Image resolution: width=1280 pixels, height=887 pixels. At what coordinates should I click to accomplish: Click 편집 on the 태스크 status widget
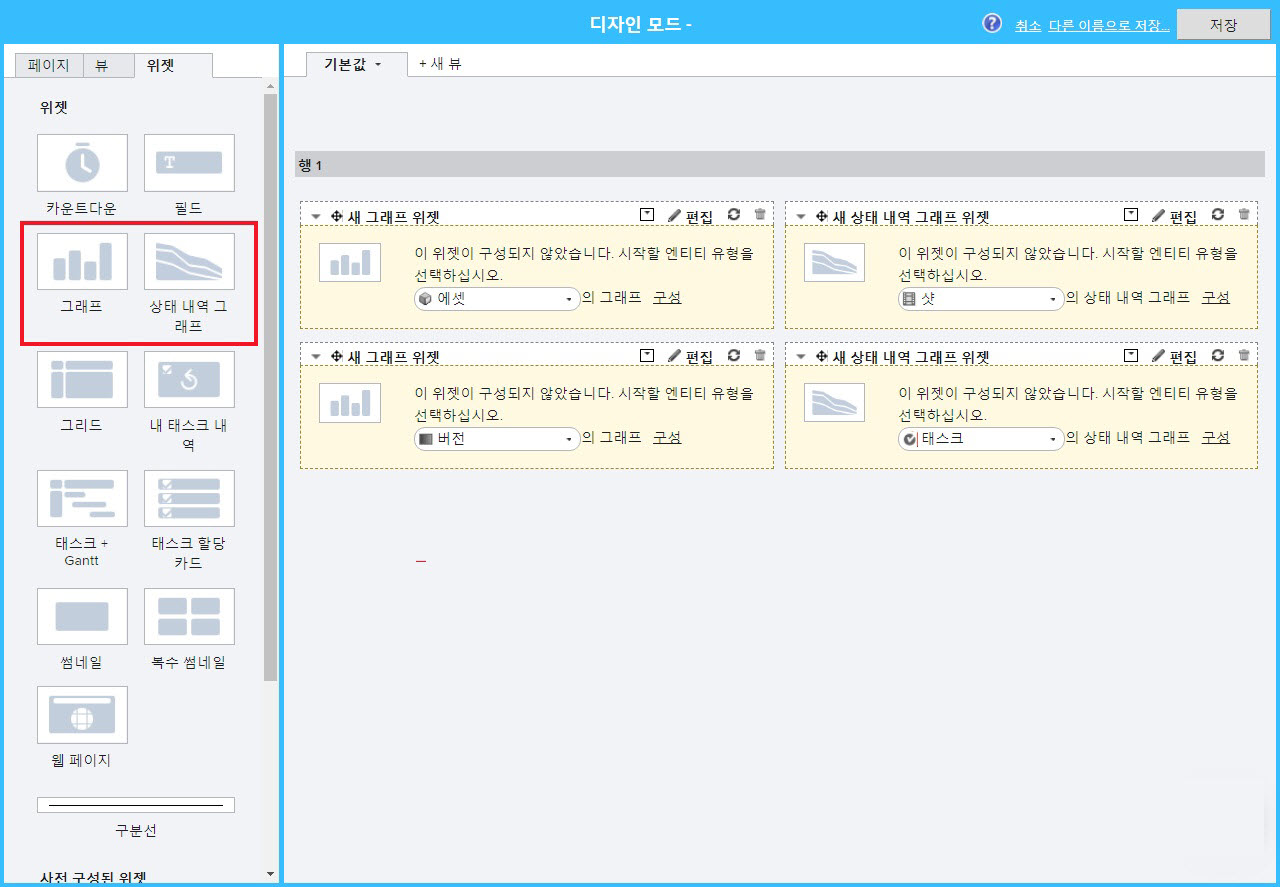[x=1174, y=357]
